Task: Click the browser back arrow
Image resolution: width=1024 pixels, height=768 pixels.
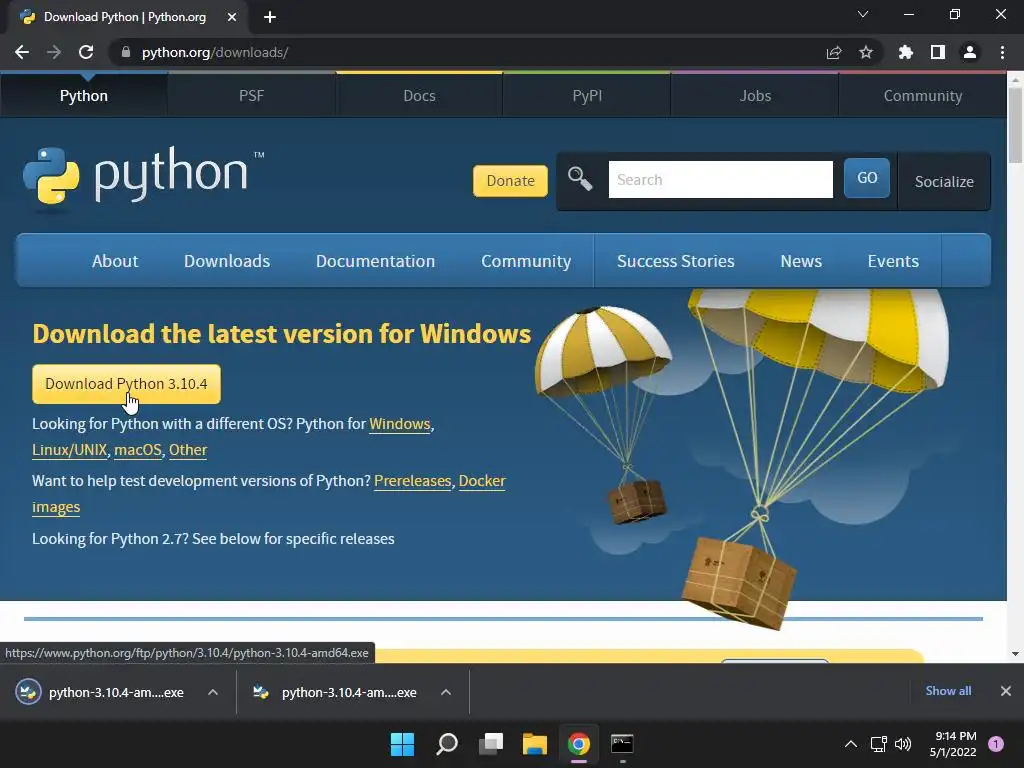Action: pos(22,52)
